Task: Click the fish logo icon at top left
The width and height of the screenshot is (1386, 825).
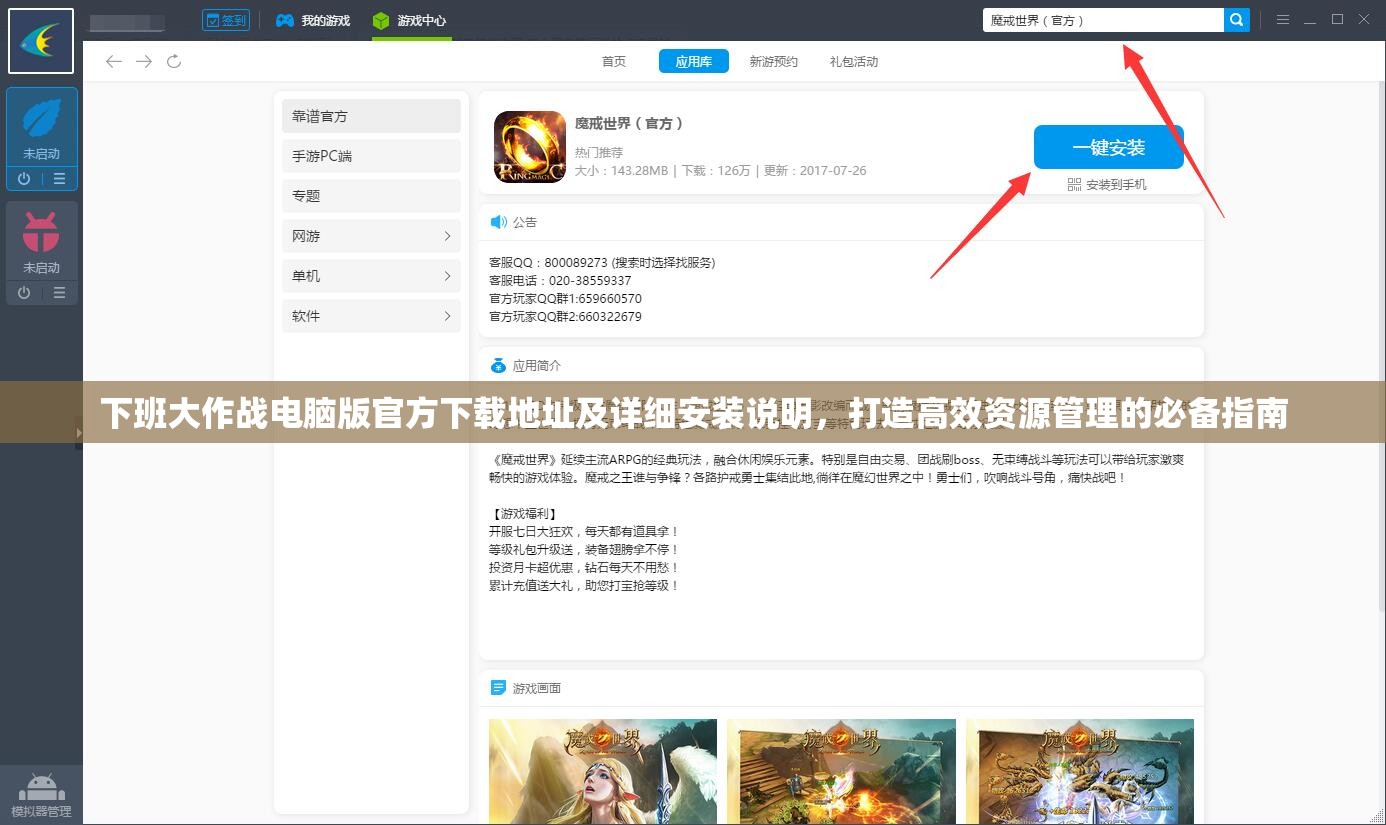Action: 41,41
